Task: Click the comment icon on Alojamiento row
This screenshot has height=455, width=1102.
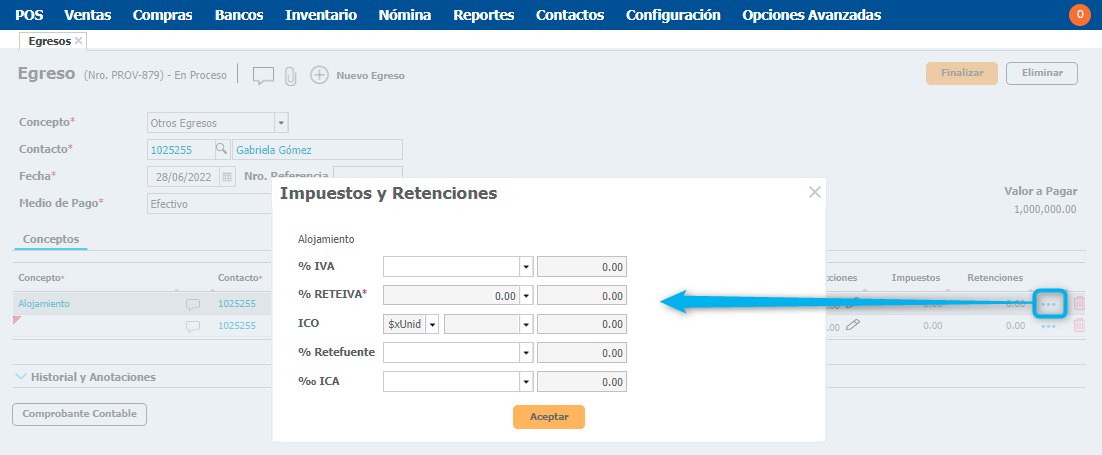Action: (x=193, y=304)
